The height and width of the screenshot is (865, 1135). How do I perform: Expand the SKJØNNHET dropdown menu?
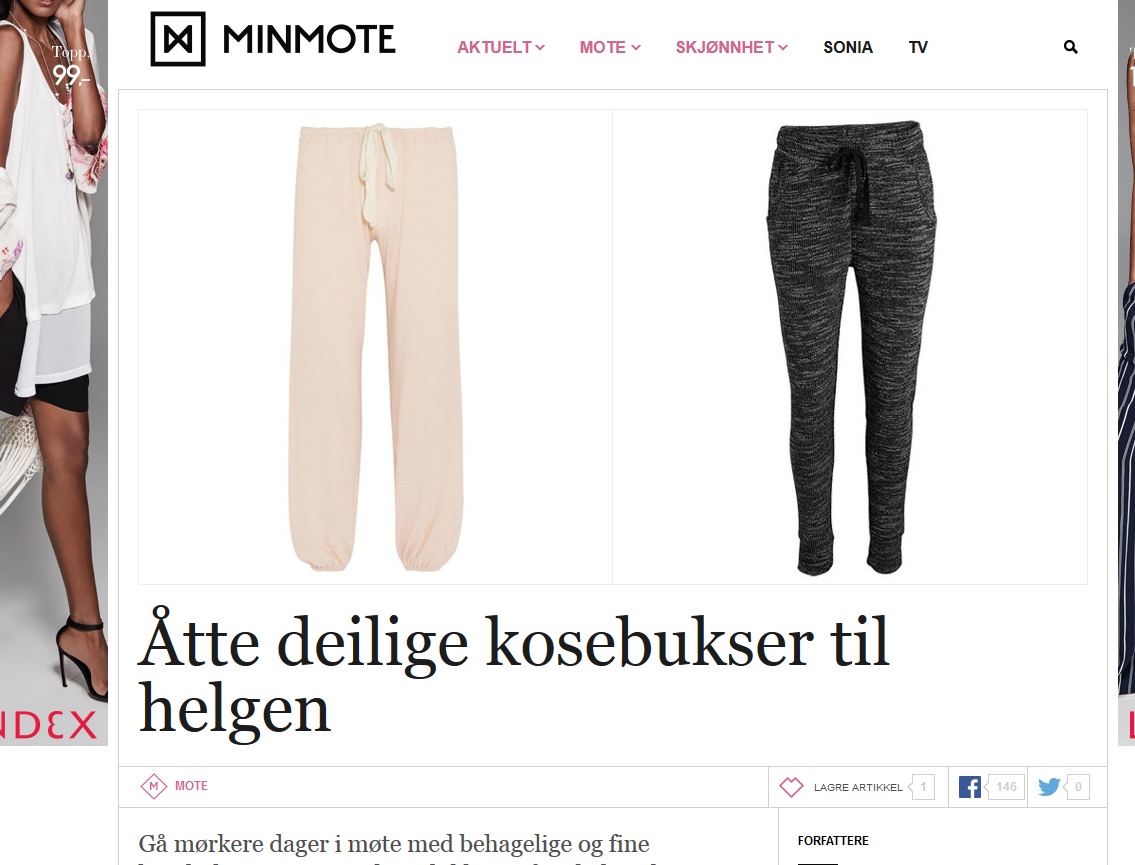[731, 47]
